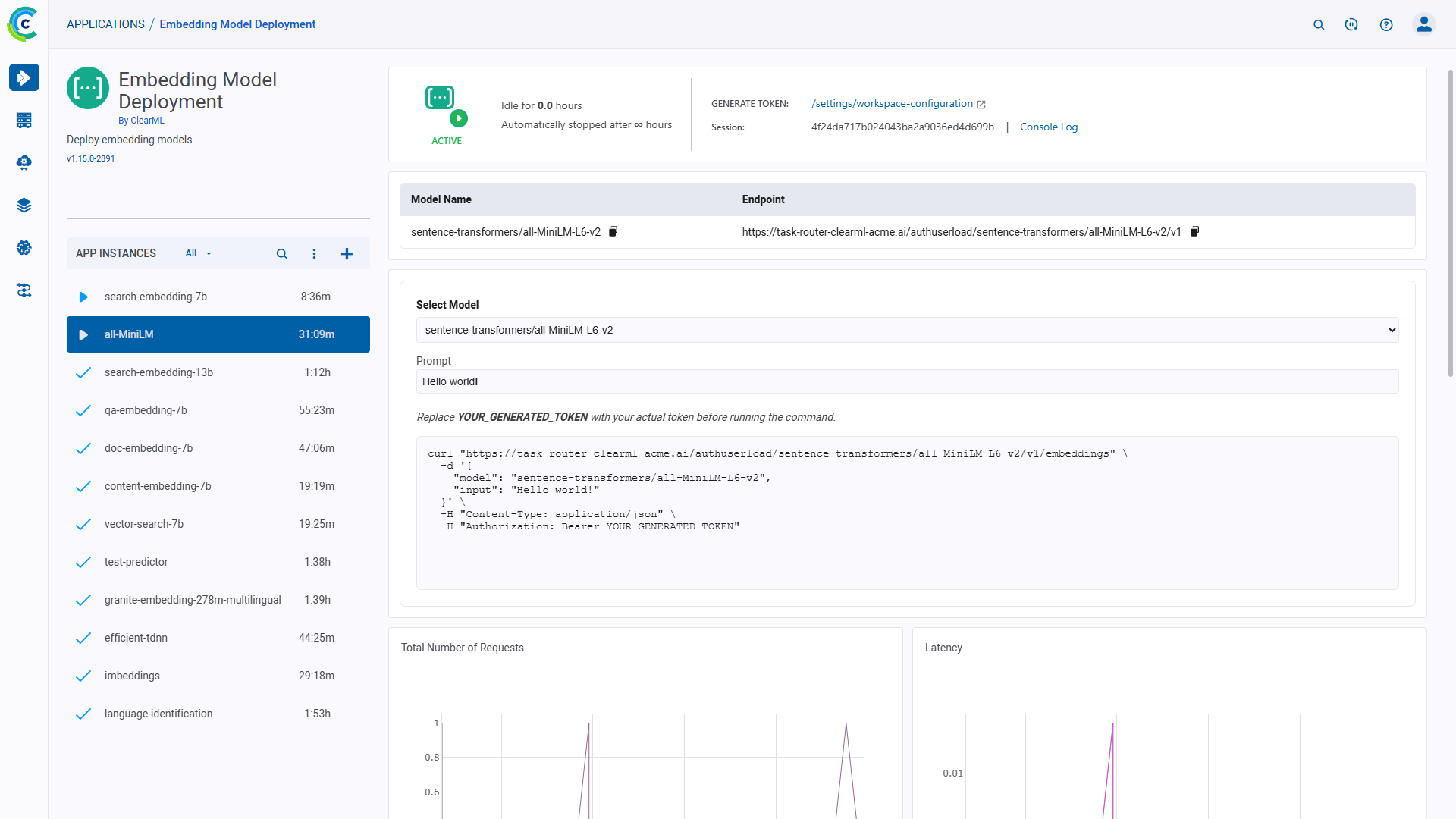Open the workspace-configuration settings link
This screenshot has width=1456, height=819.
tap(892, 103)
